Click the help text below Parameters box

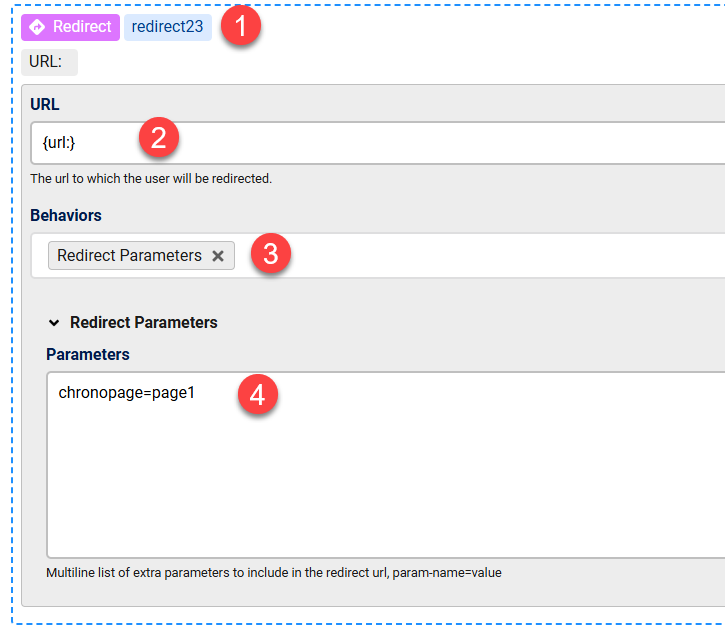(273, 573)
